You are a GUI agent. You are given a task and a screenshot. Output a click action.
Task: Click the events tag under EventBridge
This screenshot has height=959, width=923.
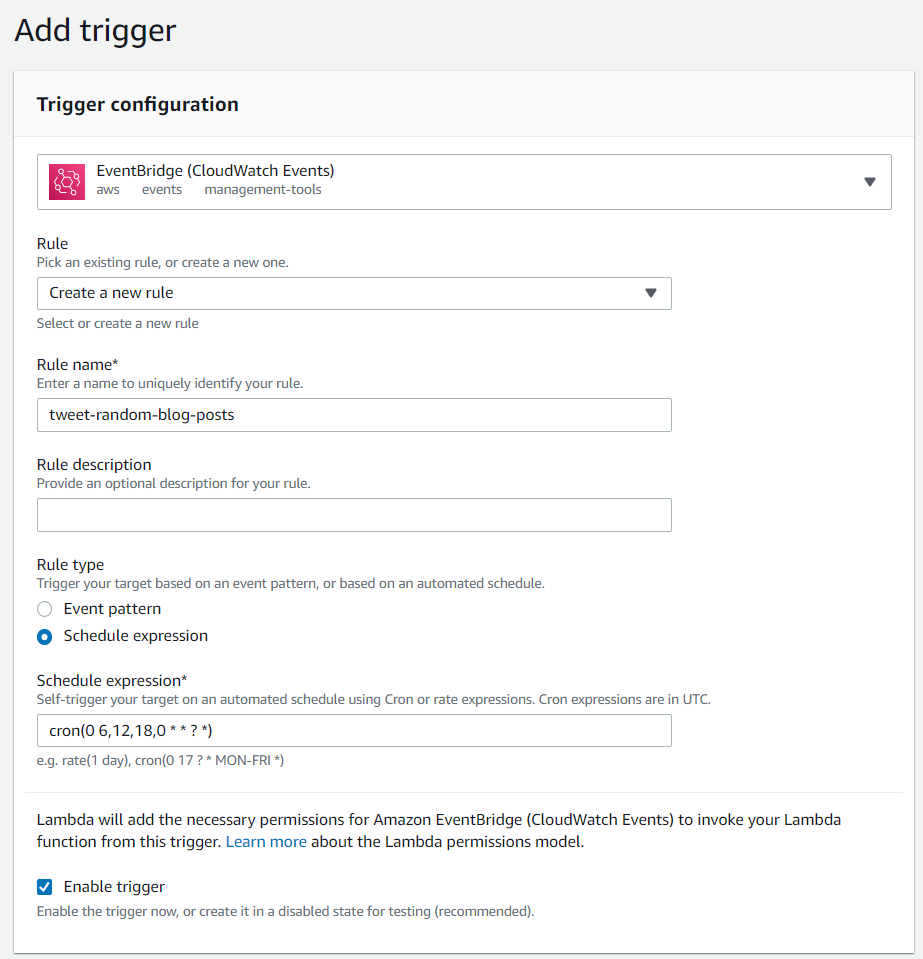coord(162,190)
